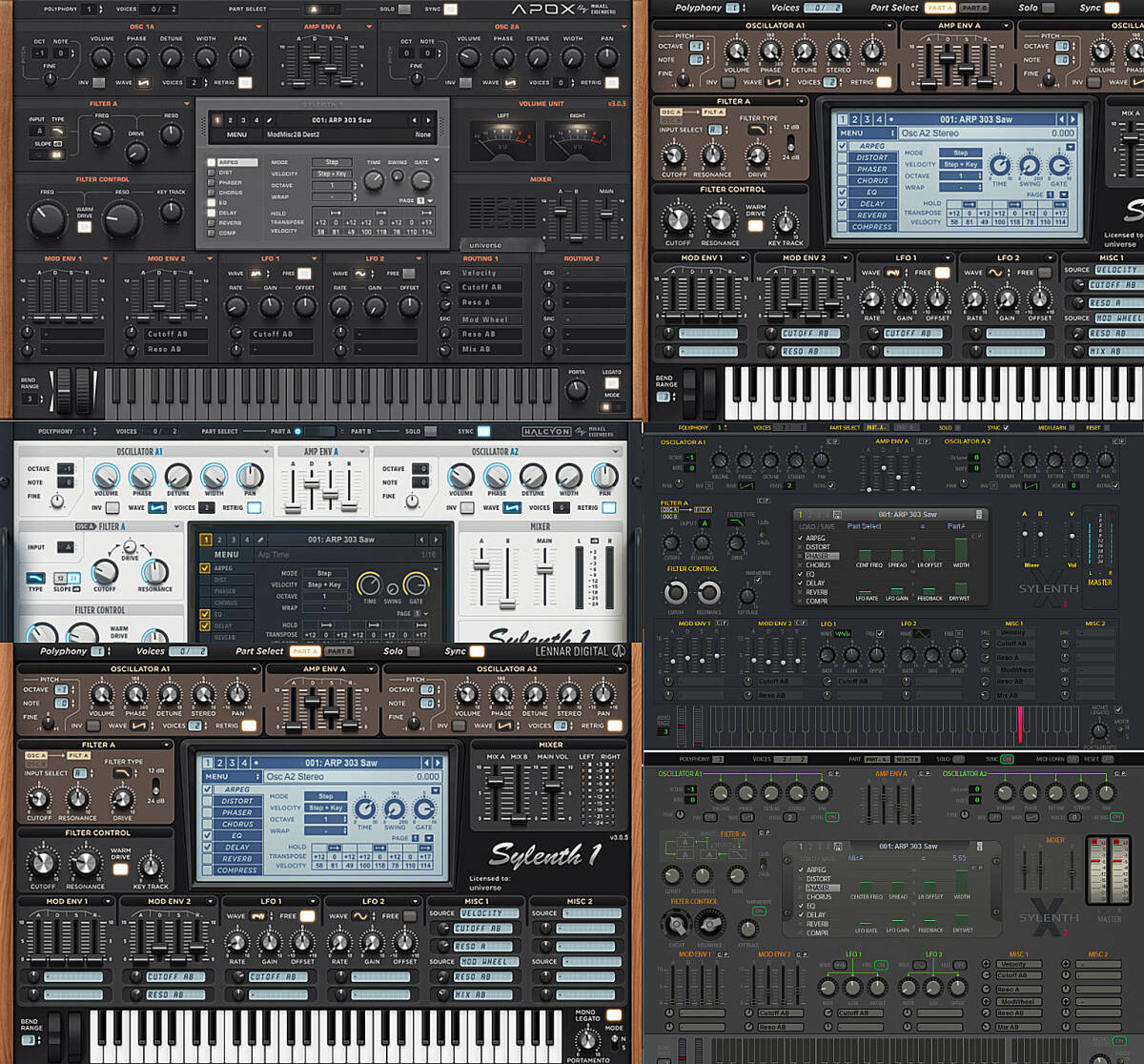Click Porta knob in Apox skin
The height and width of the screenshot is (1064, 1144).
[x=577, y=389]
